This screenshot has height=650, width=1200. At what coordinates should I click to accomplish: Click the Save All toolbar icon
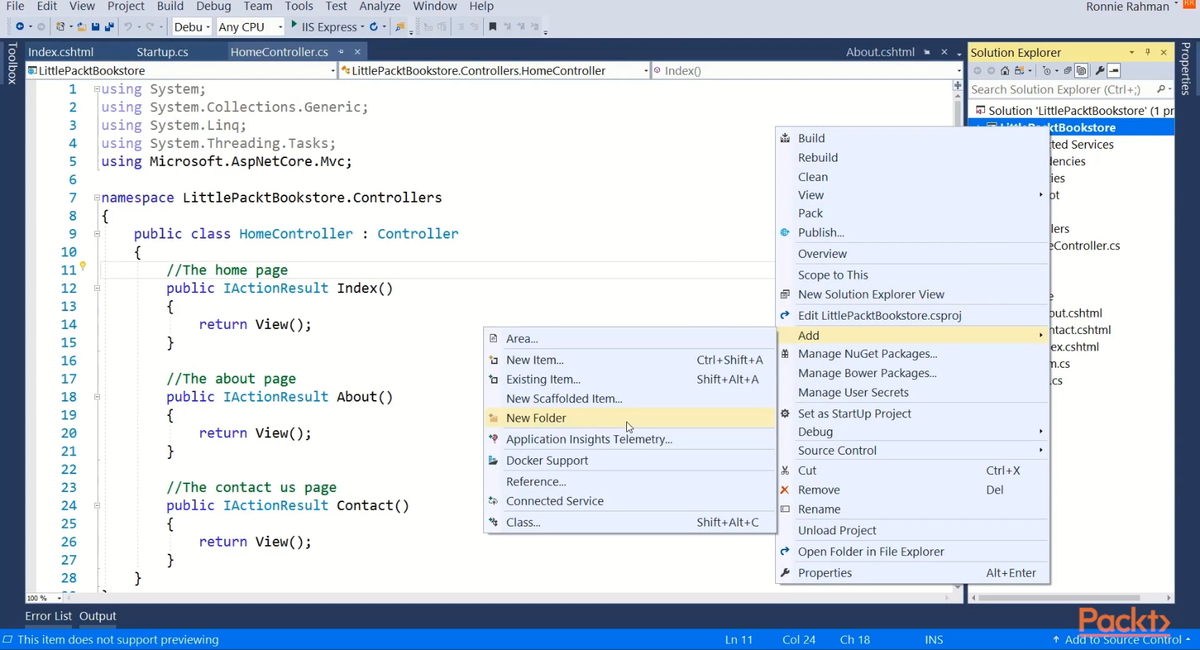click(x=108, y=27)
